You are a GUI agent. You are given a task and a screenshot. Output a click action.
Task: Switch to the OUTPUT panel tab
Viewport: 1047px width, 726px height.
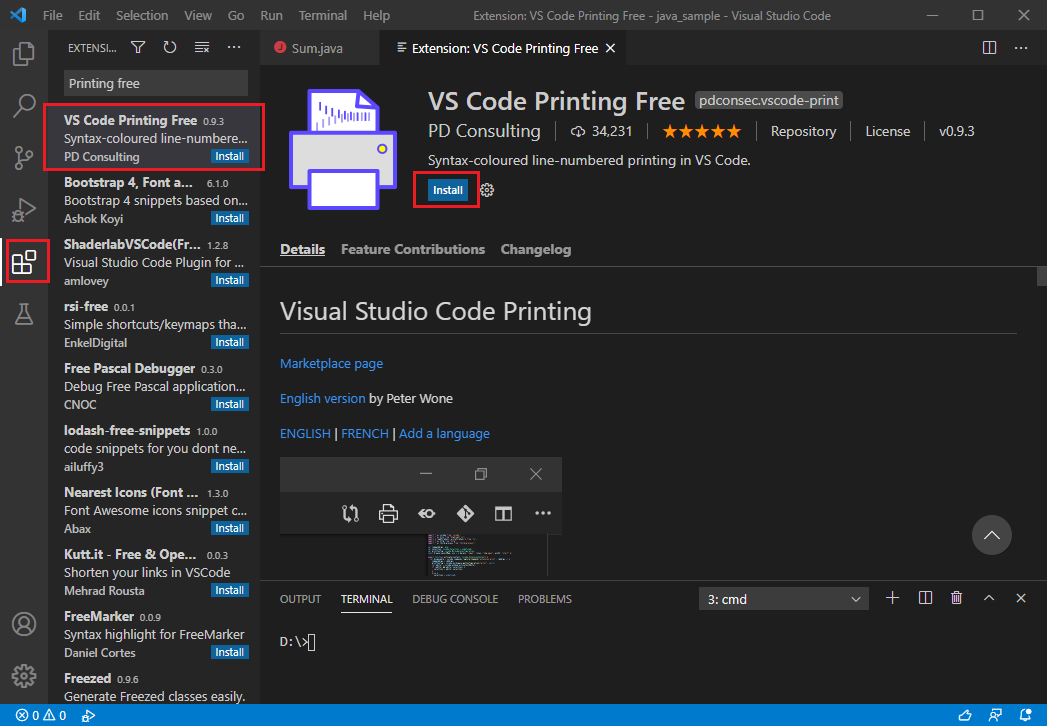pos(300,599)
